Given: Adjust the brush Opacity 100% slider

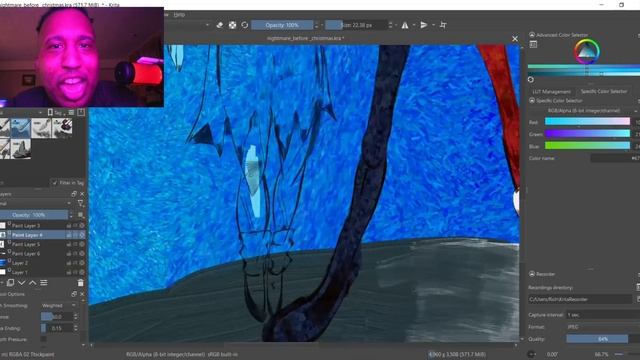Looking at the screenshot, I should [282, 25].
